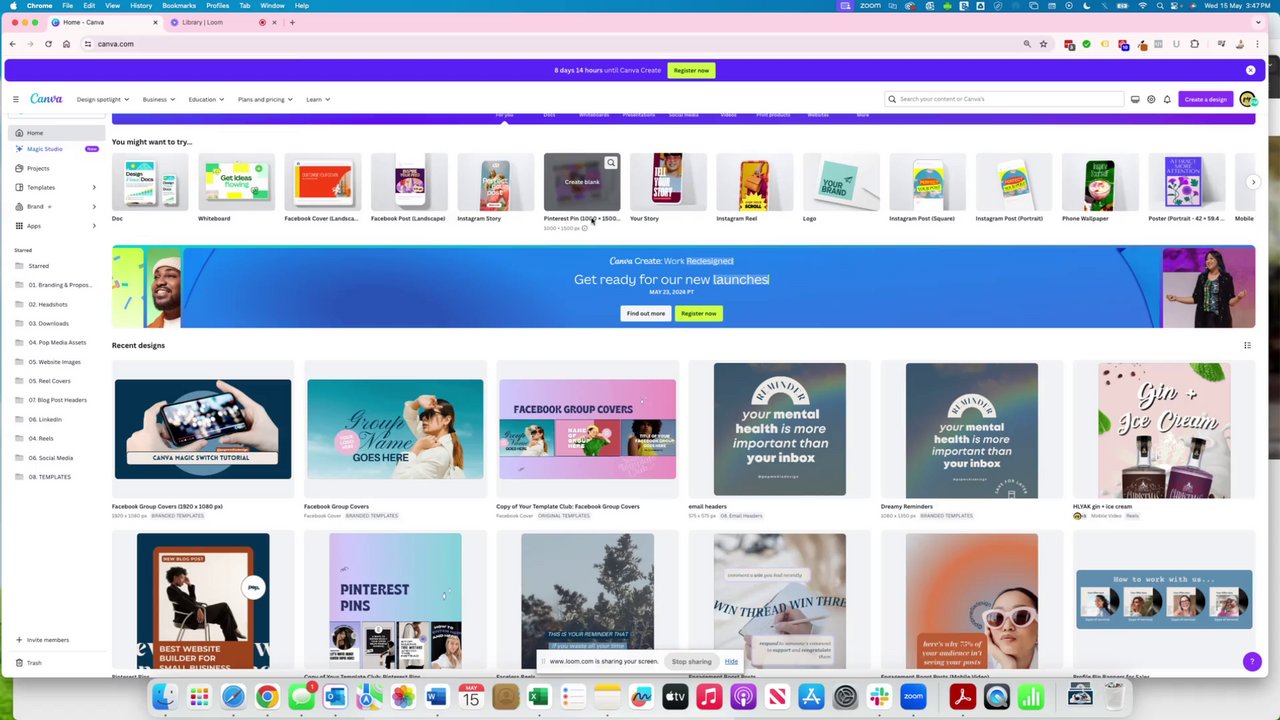Expand the Business dropdown
Viewport: 1280px width, 720px height.
158,99
